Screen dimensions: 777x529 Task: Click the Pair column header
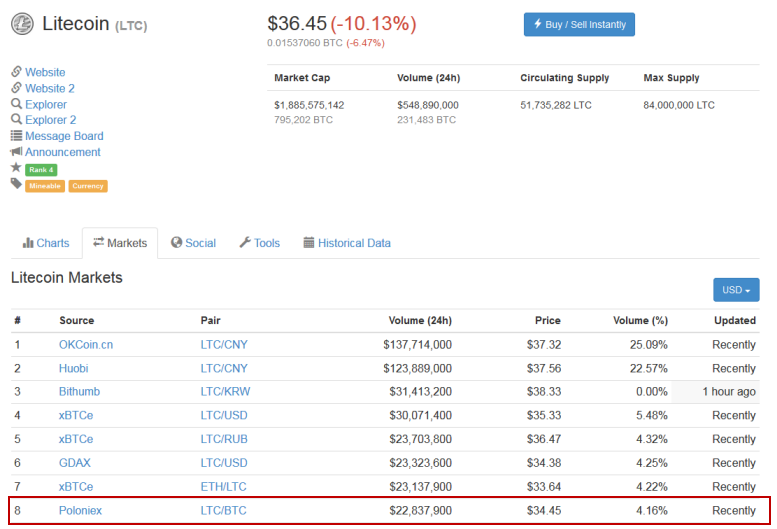[x=211, y=320]
